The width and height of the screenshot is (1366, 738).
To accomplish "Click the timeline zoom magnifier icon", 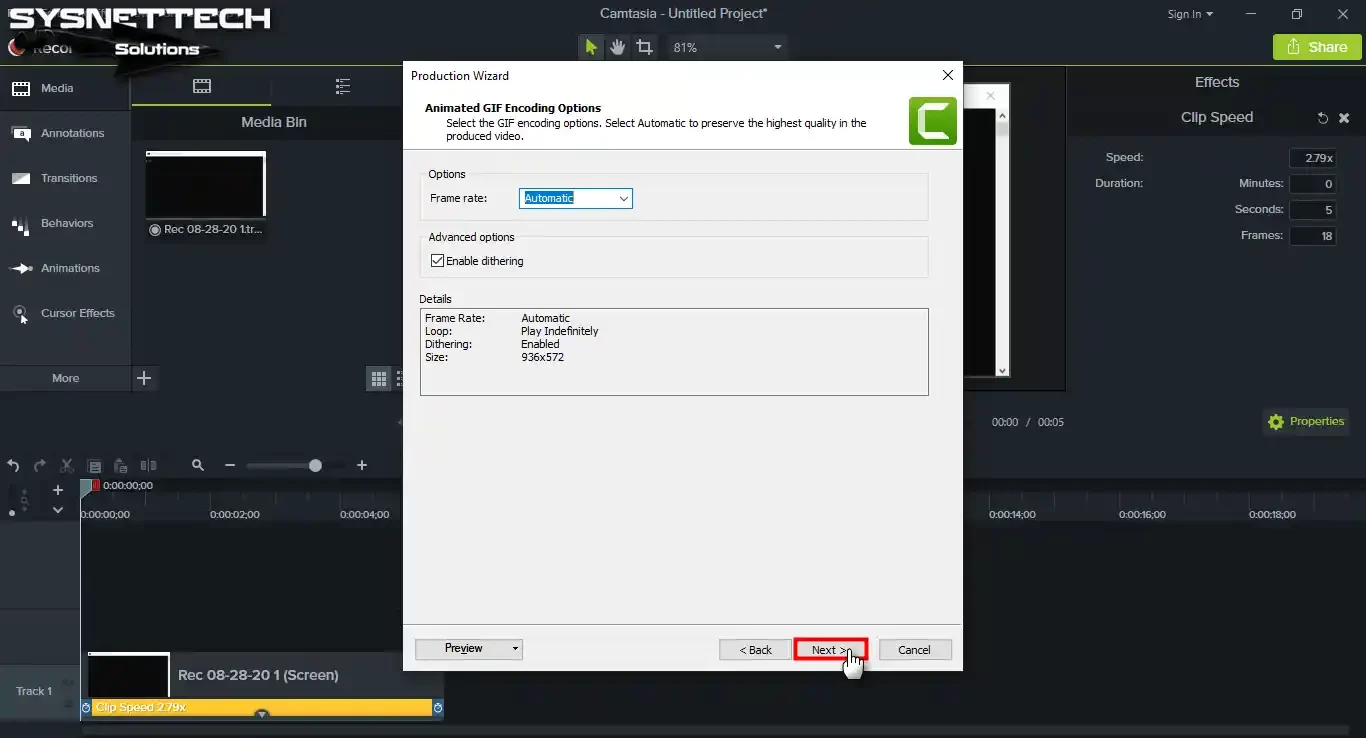I will coord(198,466).
